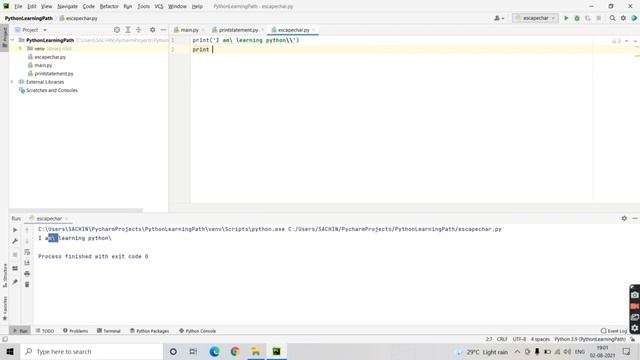
Task: Close the escapechar.py editor tab
Action: 313,30
